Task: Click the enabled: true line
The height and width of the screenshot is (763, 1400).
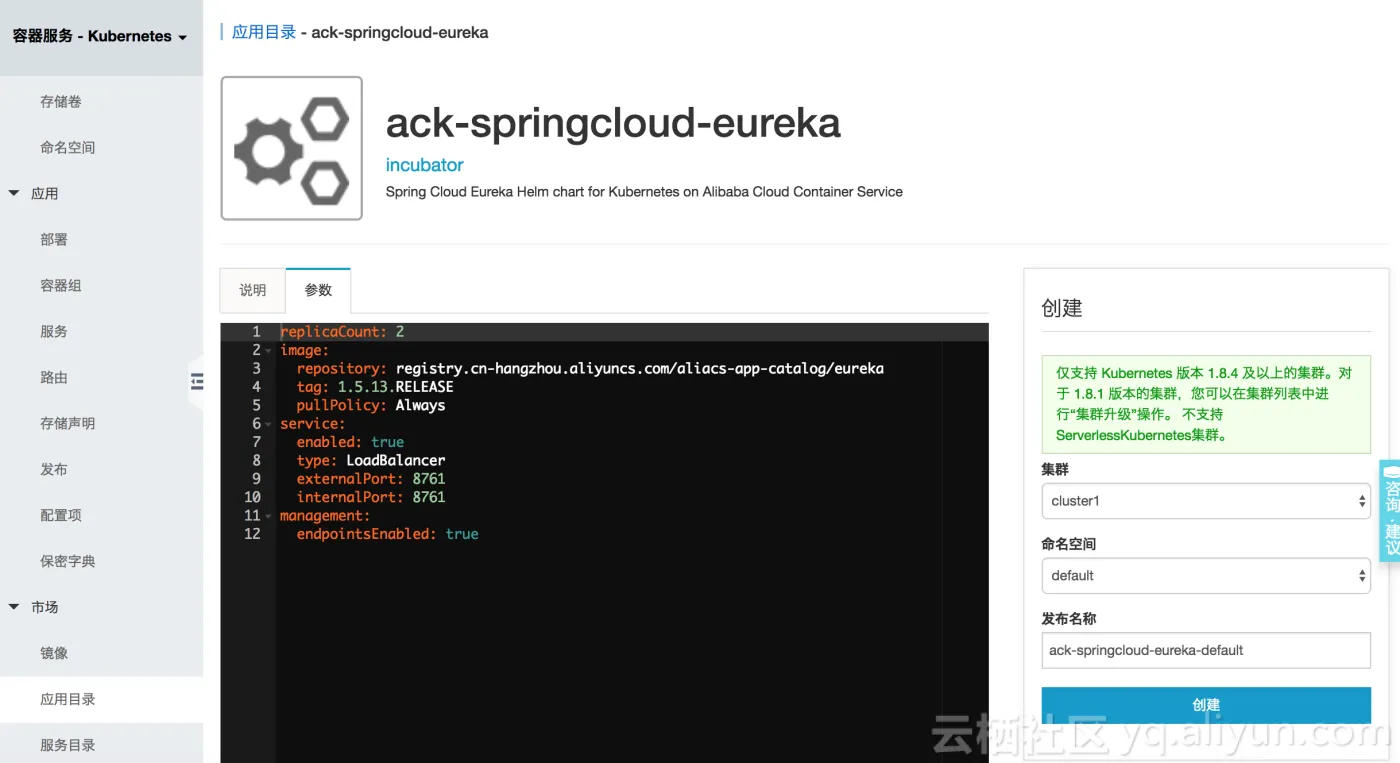Action: tap(350, 442)
